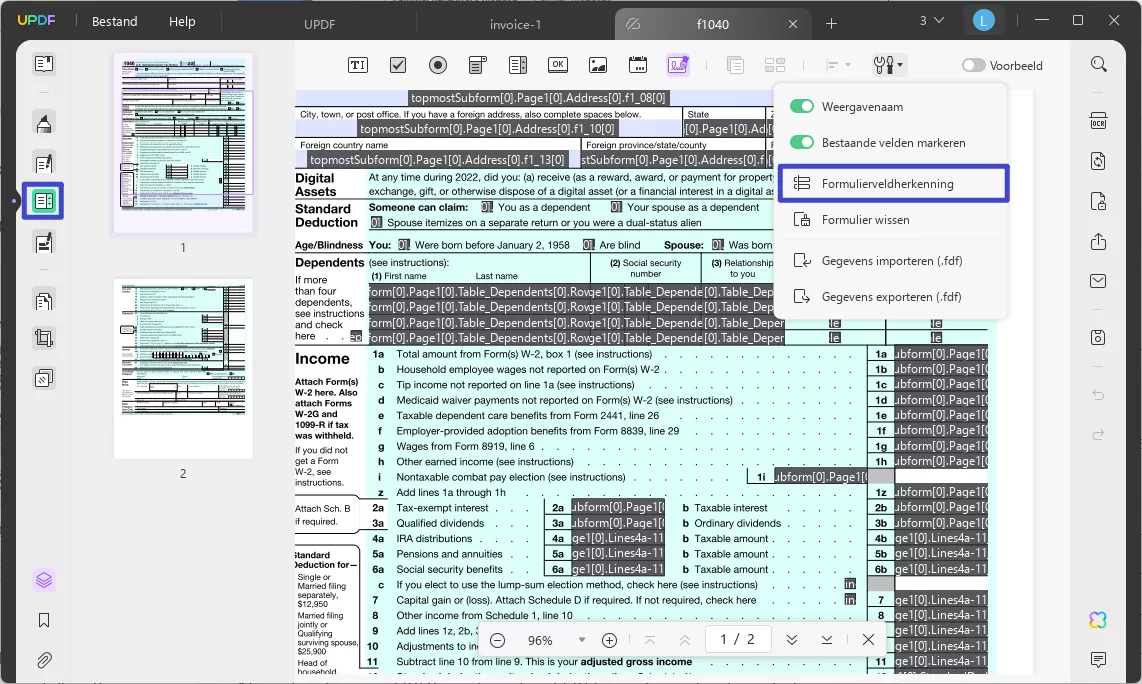Close the bottom zoom navigation bar
Image resolution: width=1142 pixels, height=684 pixels.
pyautogui.click(x=868, y=640)
